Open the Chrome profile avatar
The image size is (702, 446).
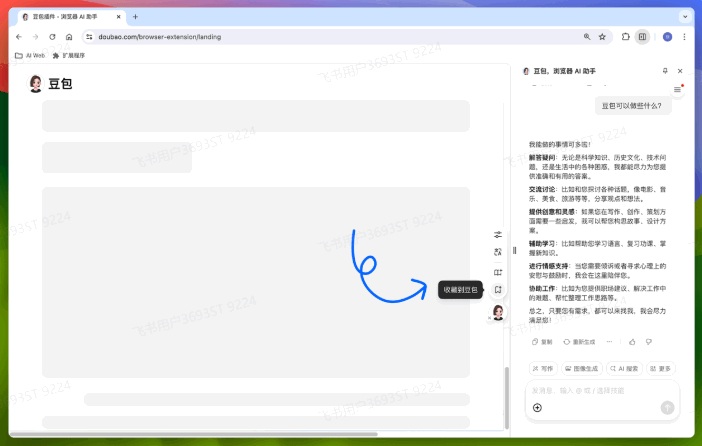(x=667, y=37)
